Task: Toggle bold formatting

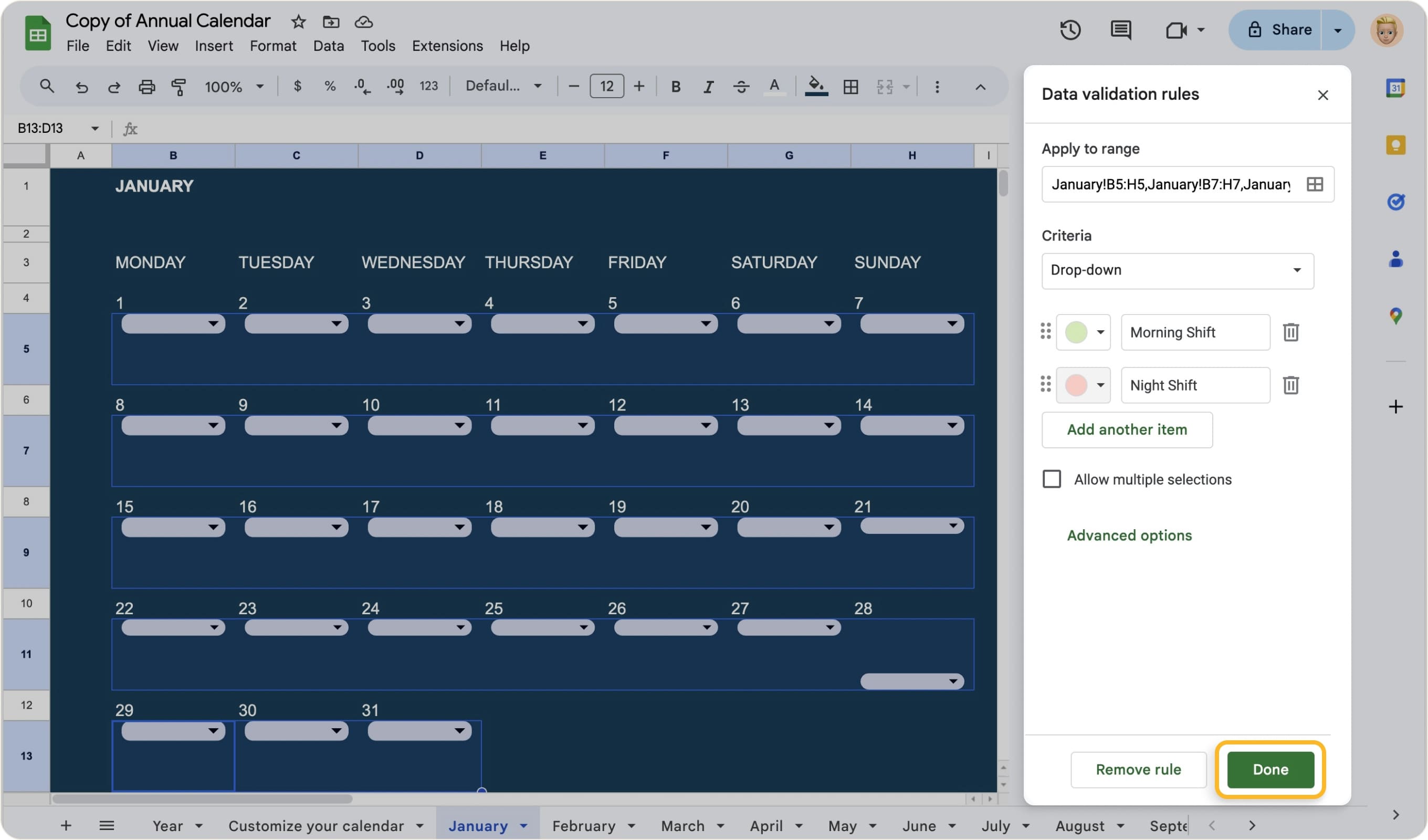Action: pos(676,87)
